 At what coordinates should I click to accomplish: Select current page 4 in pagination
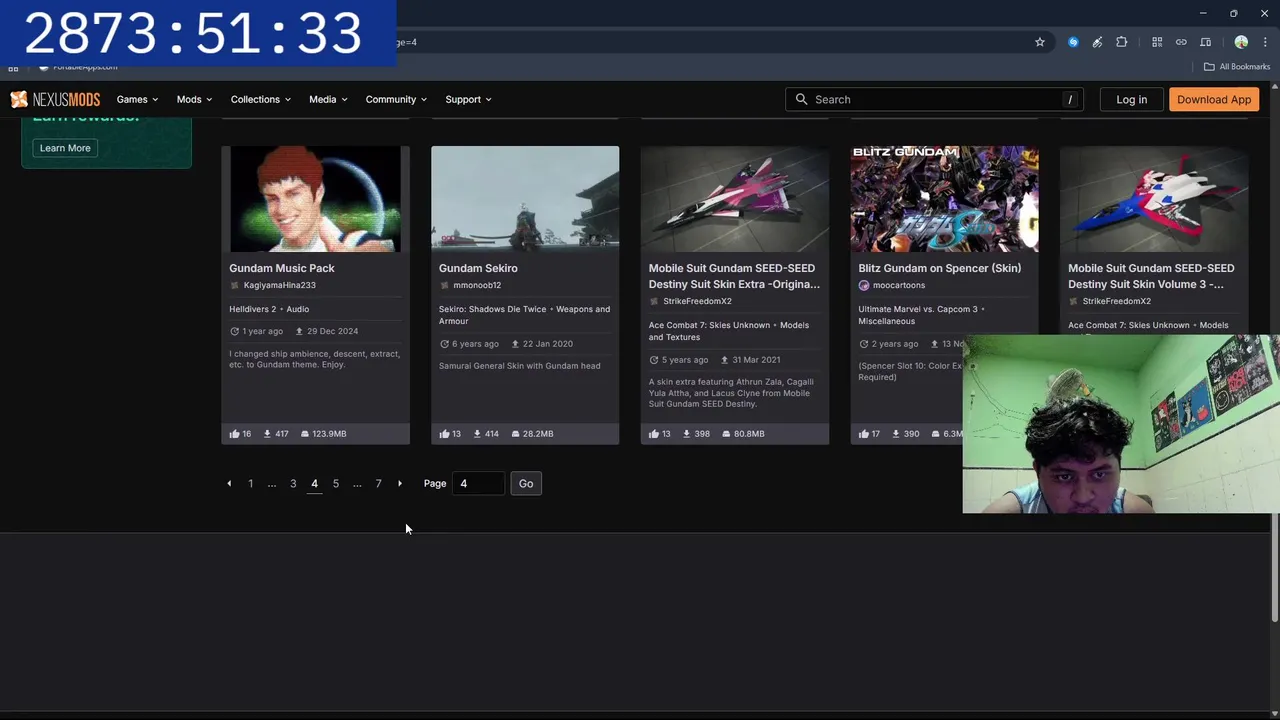(314, 483)
